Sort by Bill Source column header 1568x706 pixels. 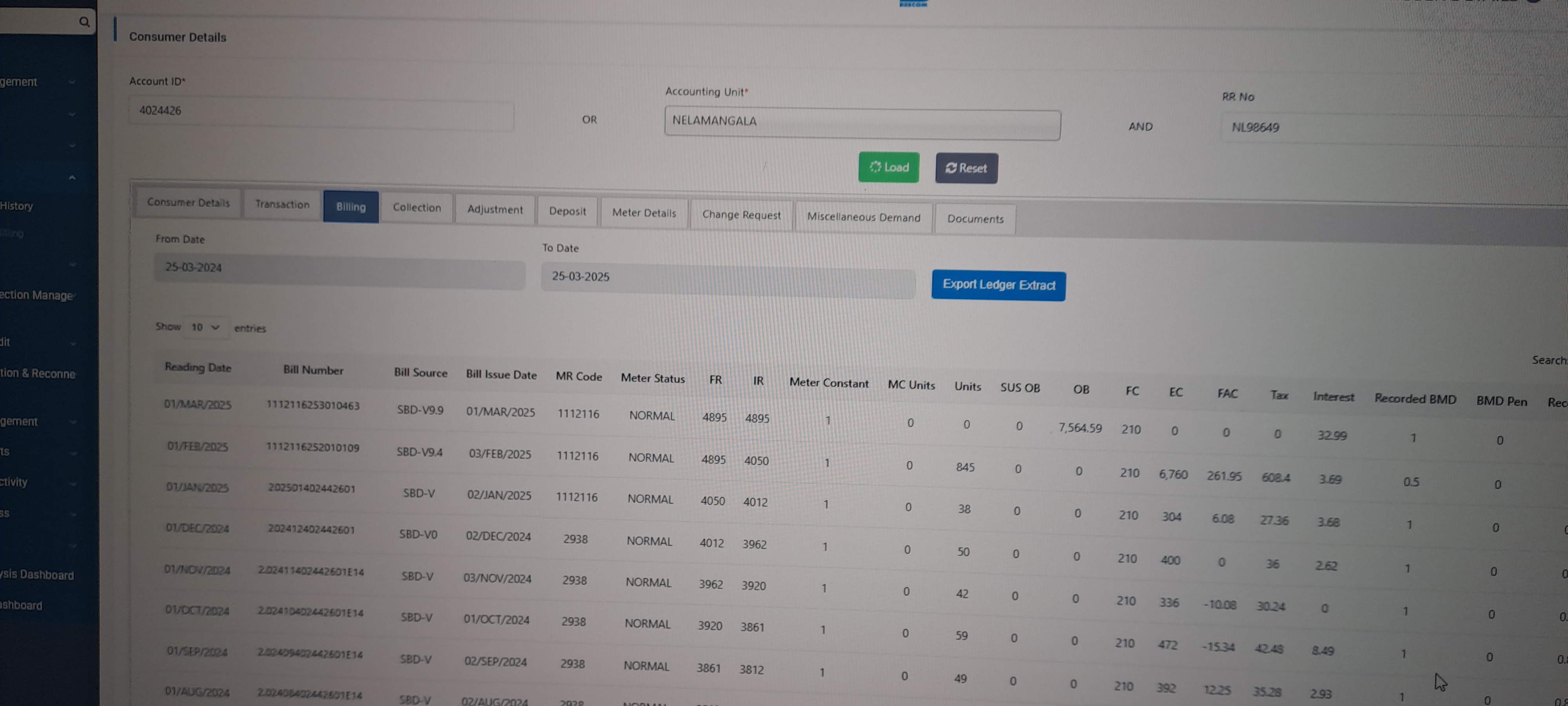pyautogui.click(x=420, y=373)
